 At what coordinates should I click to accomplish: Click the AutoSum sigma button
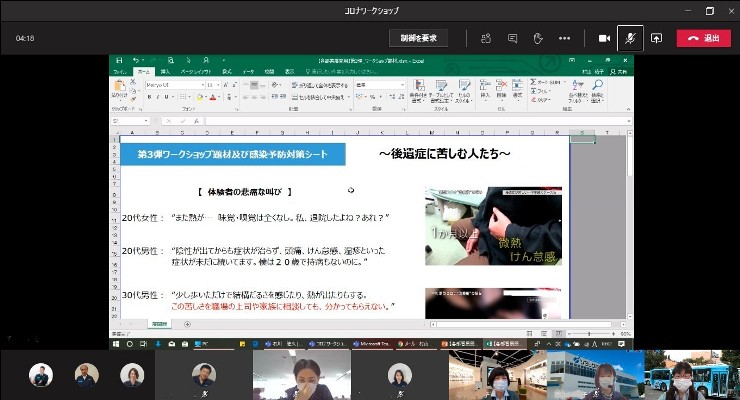pyautogui.click(x=547, y=82)
